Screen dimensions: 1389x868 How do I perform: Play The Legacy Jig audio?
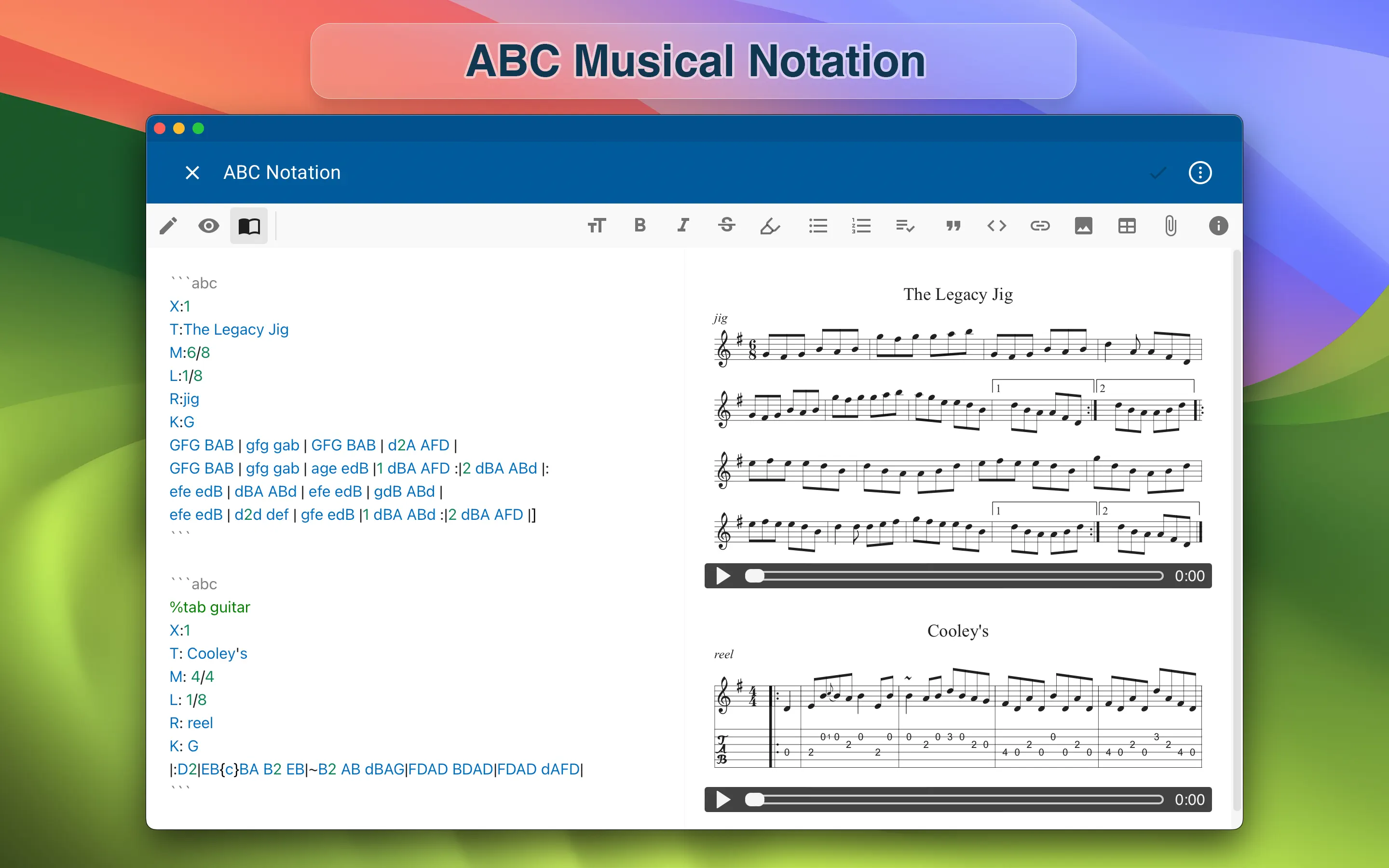click(x=723, y=576)
